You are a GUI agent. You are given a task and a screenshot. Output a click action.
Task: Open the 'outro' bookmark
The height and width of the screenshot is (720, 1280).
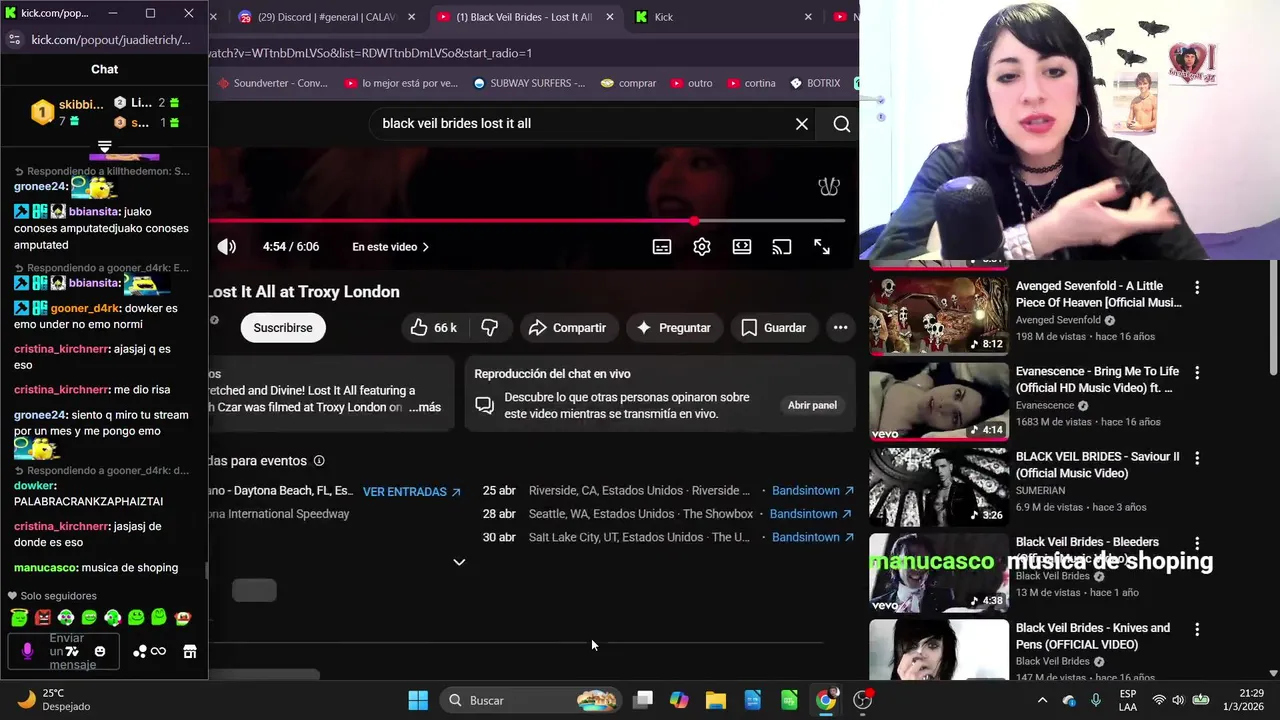pyautogui.click(x=692, y=83)
